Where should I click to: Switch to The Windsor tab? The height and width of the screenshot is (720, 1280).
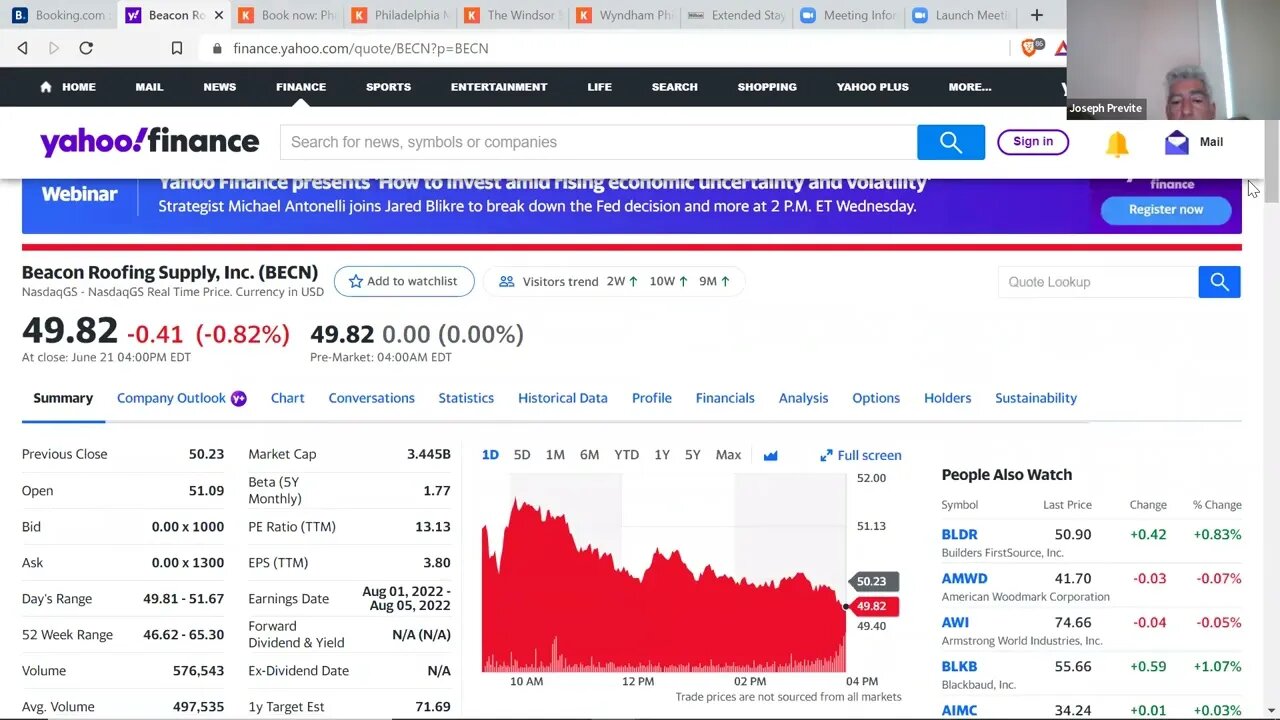coord(514,15)
